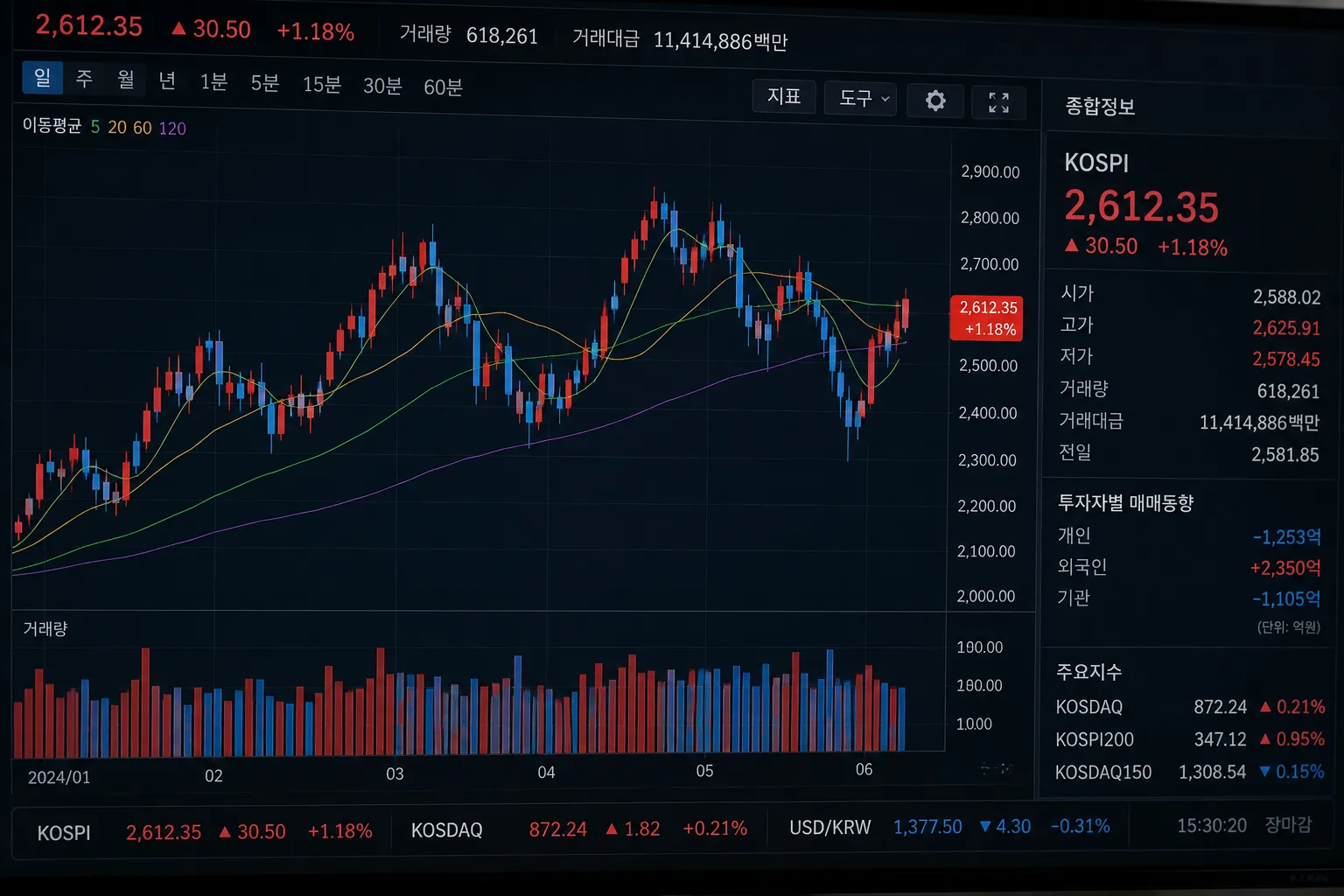Click the +1.18% change in the top header
Image resolution: width=1344 pixels, height=896 pixels.
coord(315,31)
